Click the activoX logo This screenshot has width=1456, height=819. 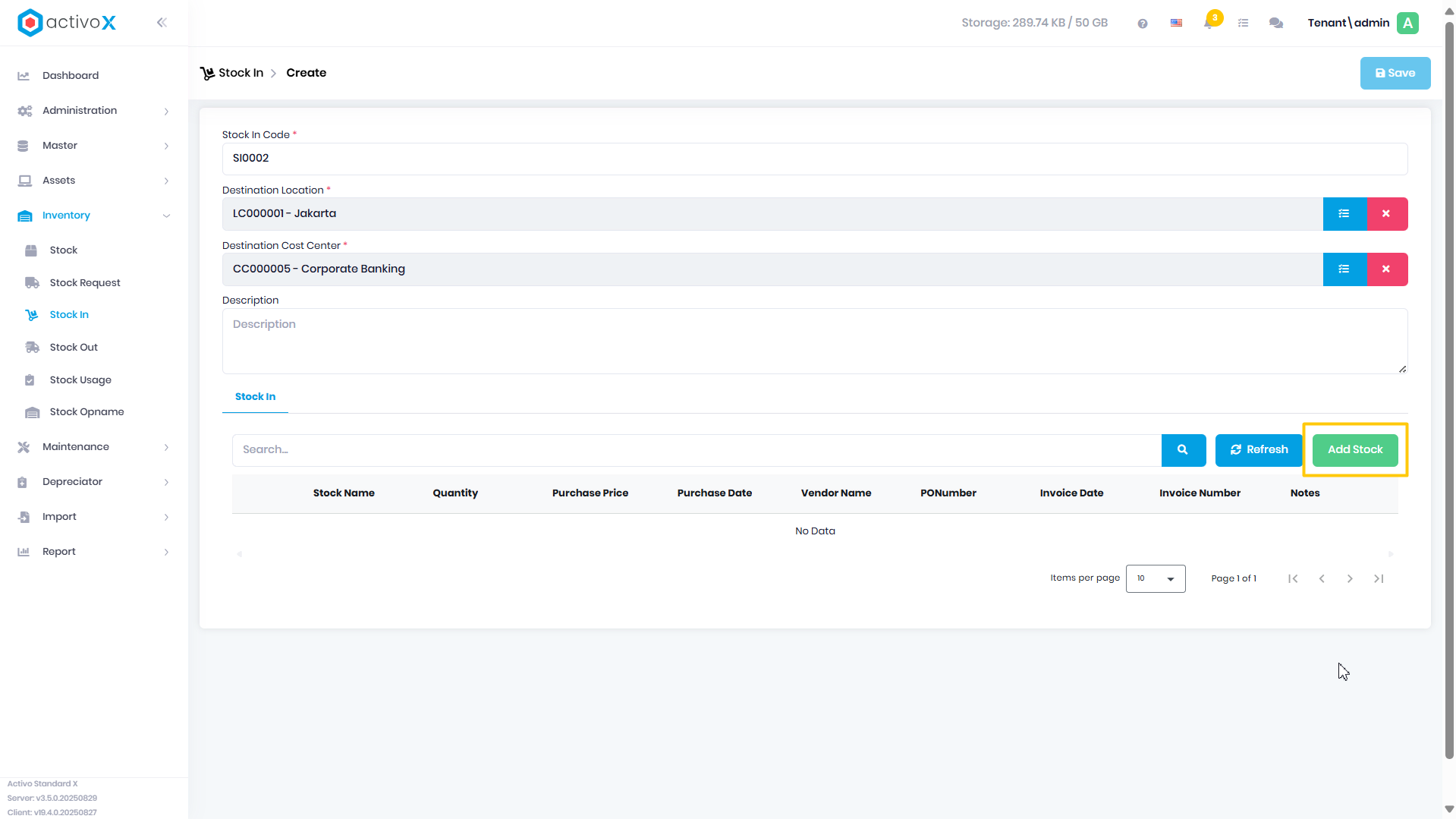click(67, 23)
